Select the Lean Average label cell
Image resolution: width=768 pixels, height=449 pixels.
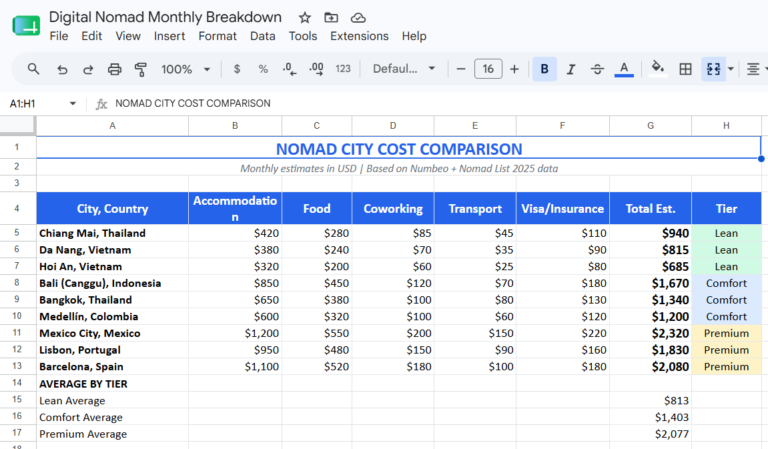pos(112,401)
